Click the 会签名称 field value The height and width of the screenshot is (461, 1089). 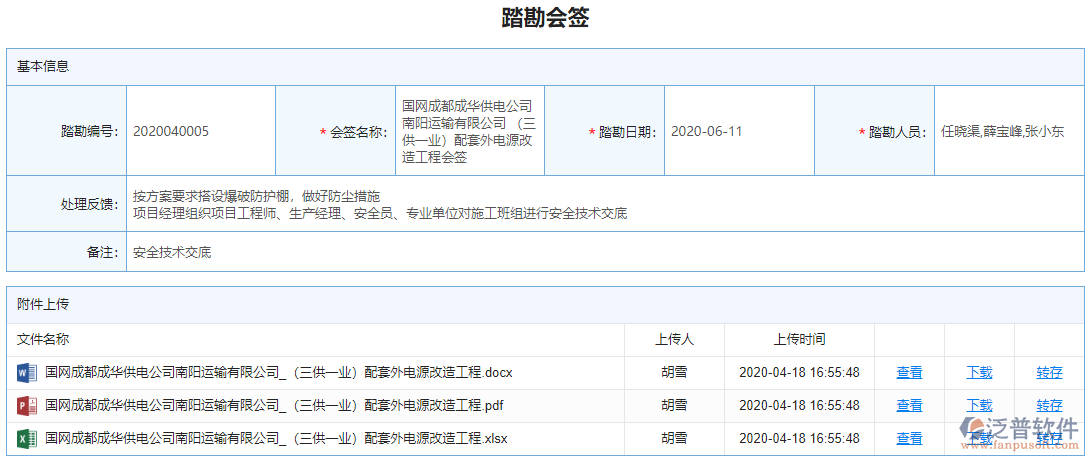click(x=469, y=131)
